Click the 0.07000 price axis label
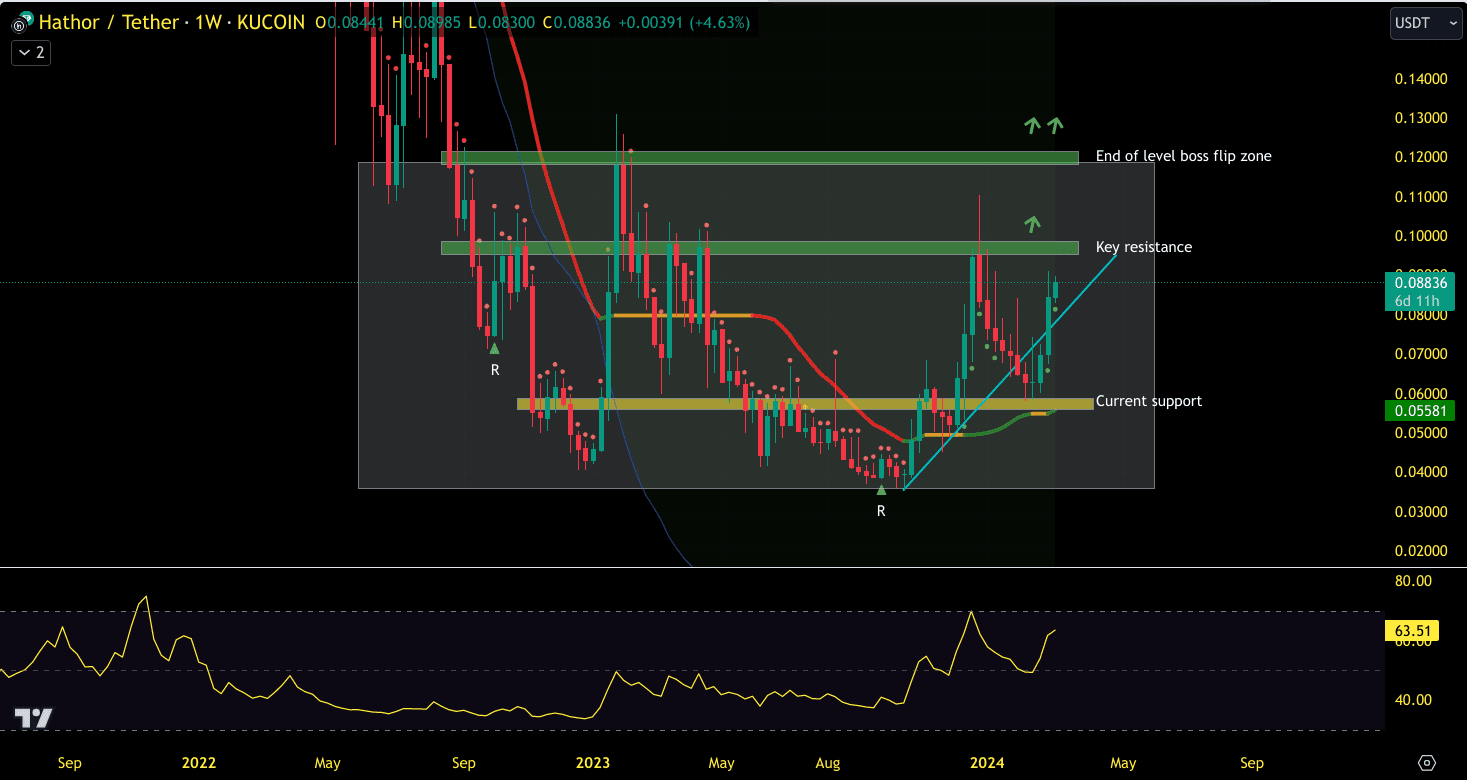1467x782 pixels. (x=1421, y=354)
